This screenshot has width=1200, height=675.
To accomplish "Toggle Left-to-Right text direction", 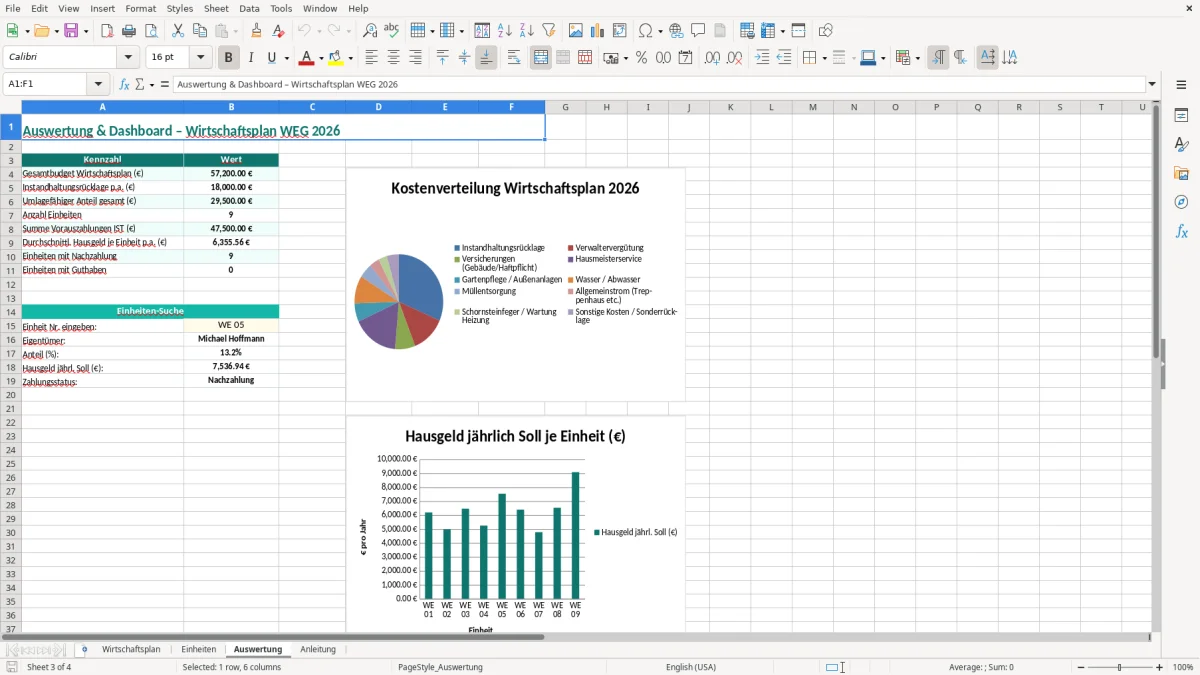I will [938, 58].
